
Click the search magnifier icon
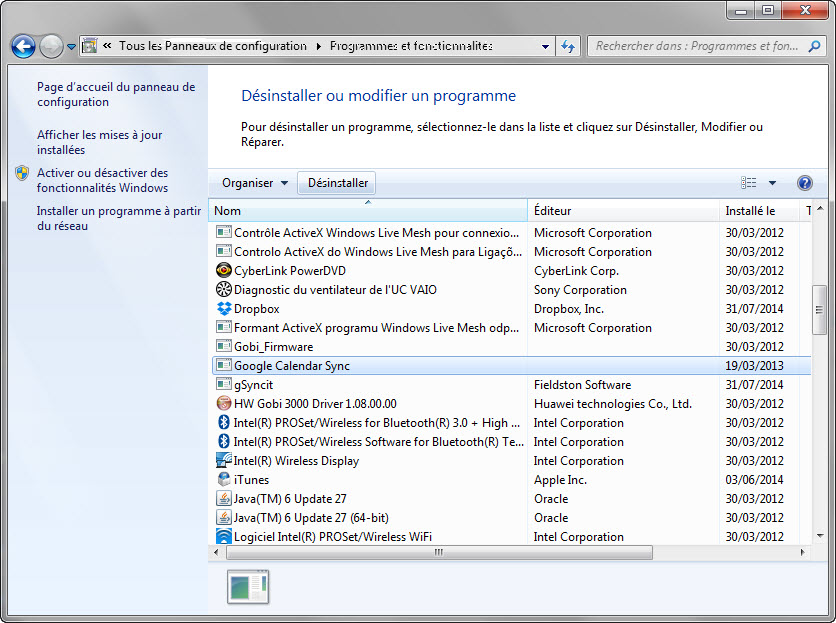pos(814,46)
